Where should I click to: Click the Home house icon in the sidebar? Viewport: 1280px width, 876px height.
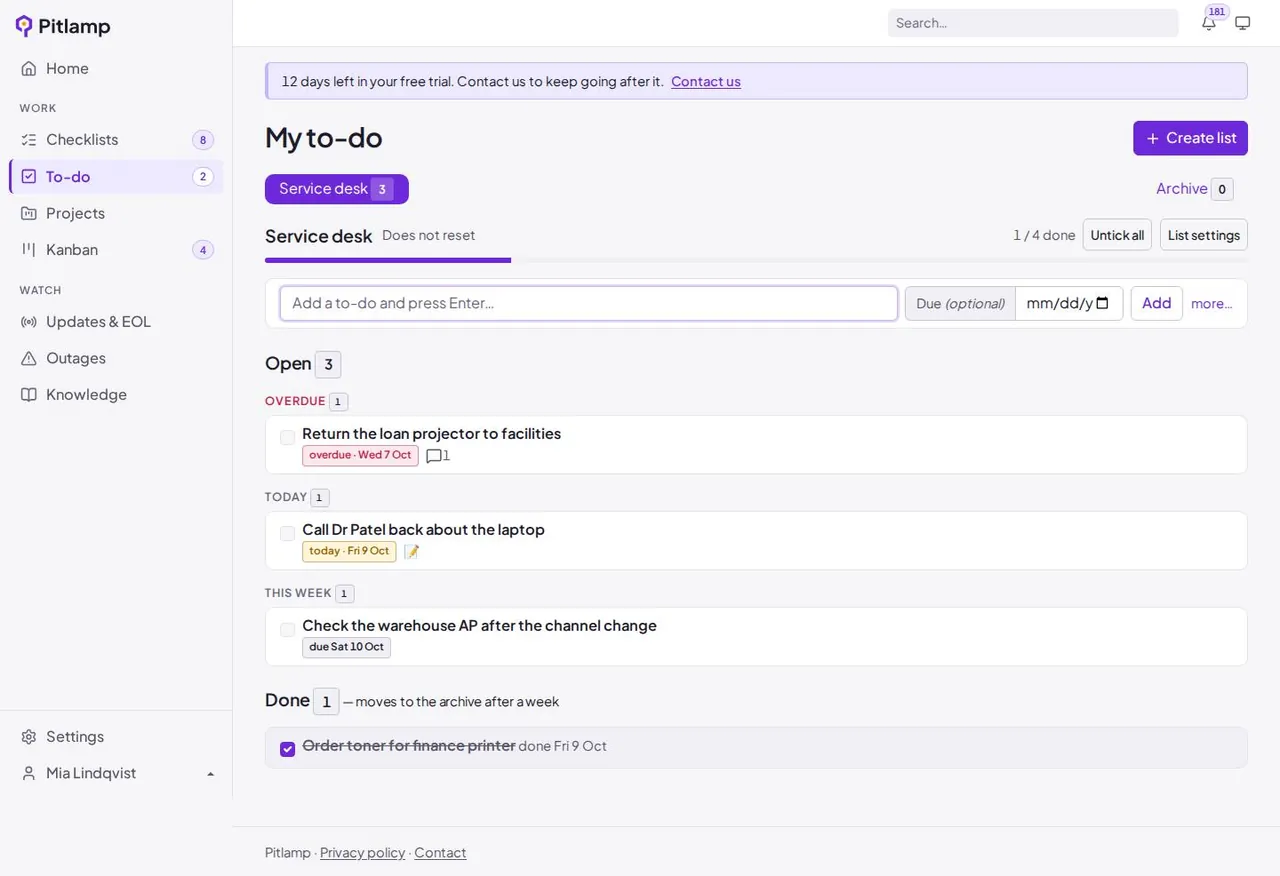tap(29, 68)
